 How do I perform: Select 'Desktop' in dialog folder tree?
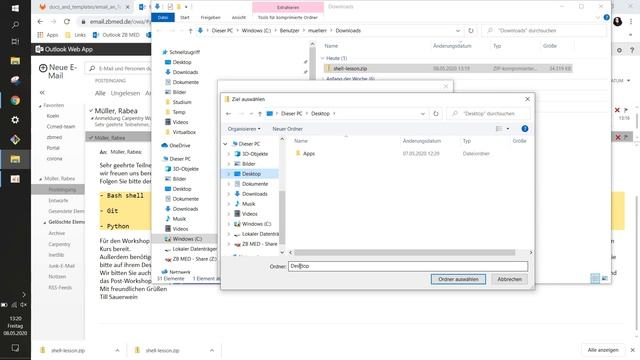click(x=251, y=174)
